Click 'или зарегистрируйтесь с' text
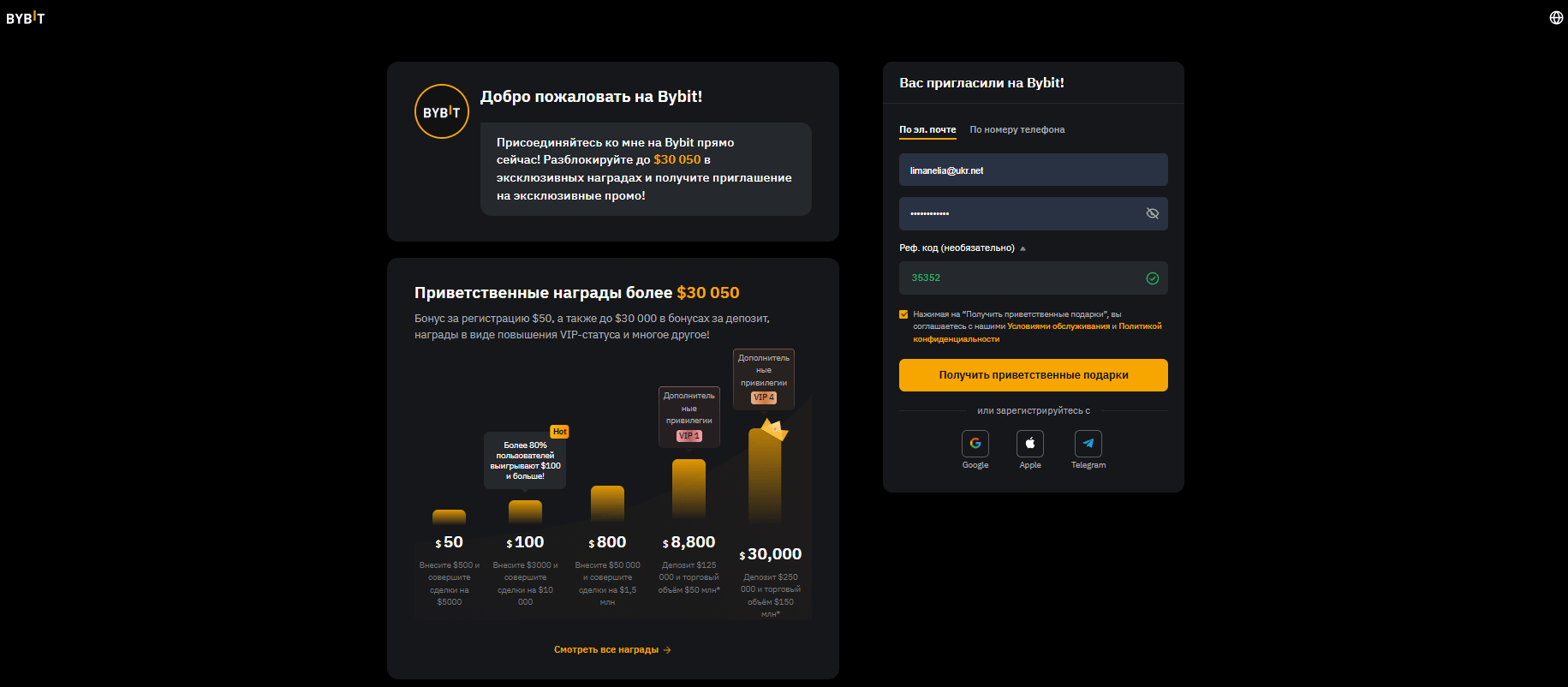Screen dimensions: 1568x687 tap(1034, 411)
